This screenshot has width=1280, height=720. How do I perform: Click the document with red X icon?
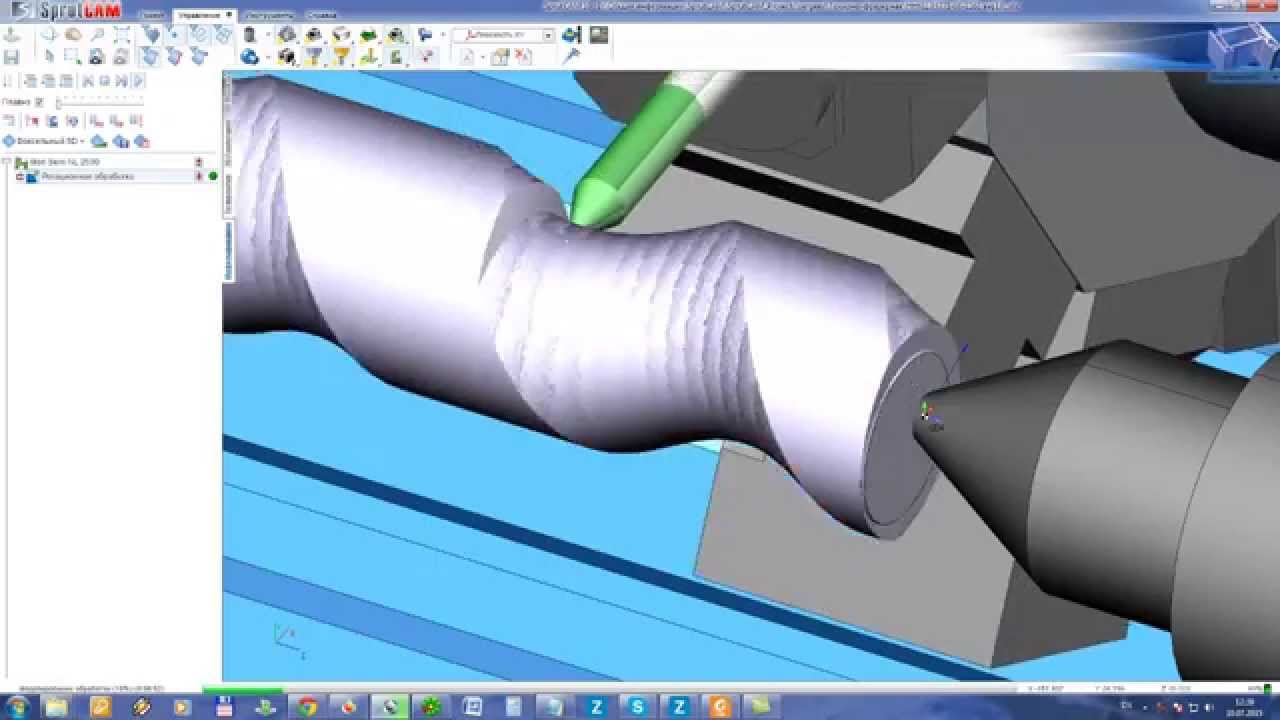tap(523, 57)
